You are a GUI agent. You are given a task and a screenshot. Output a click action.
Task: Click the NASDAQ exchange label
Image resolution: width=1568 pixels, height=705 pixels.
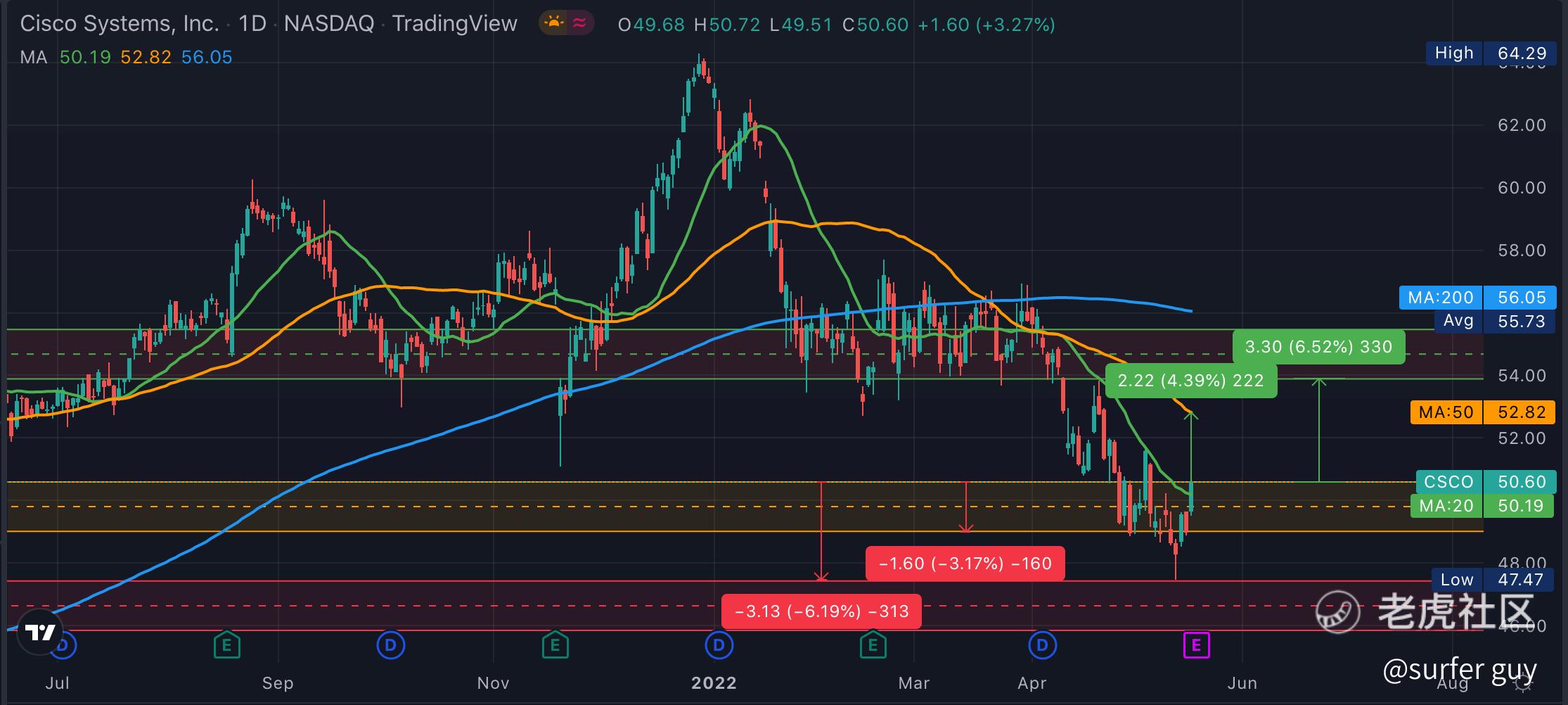(x=328, y=24)
